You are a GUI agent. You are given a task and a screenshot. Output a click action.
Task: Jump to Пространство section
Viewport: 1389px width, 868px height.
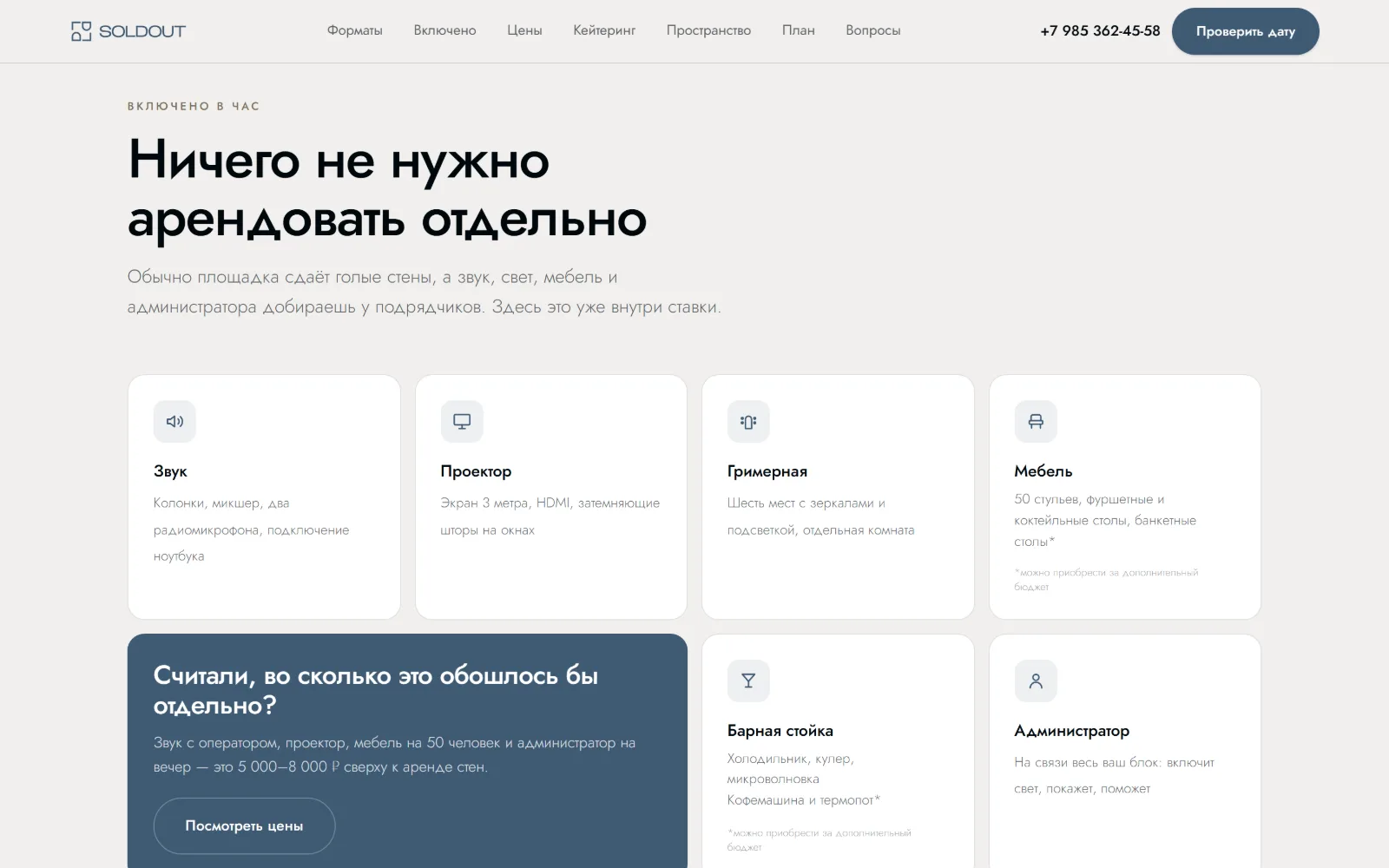coord(708,30)
